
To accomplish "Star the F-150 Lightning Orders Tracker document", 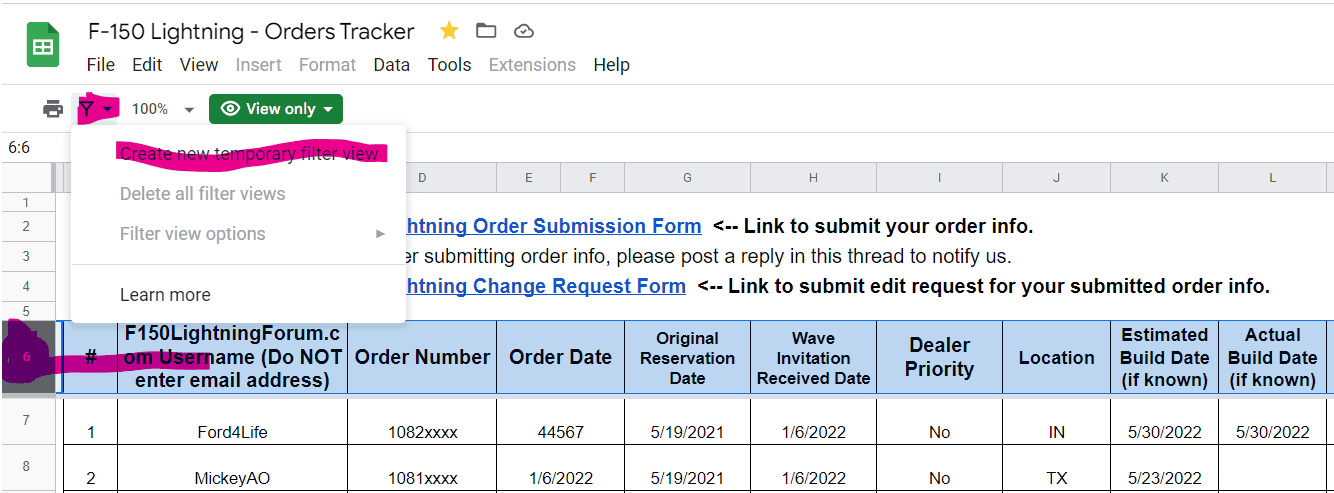I will coord(449,31).
